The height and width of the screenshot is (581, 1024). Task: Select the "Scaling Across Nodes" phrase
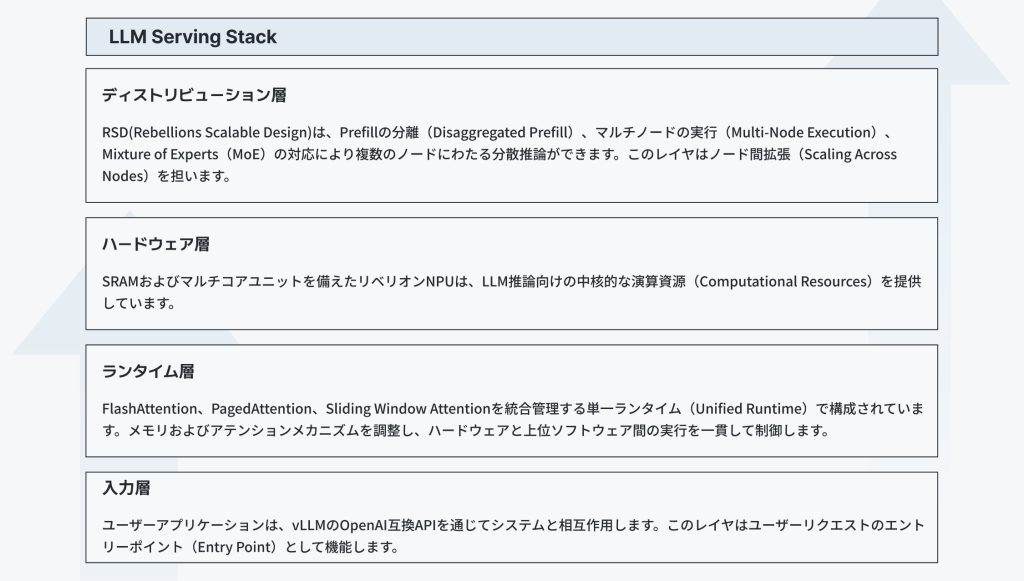point(840,154)
